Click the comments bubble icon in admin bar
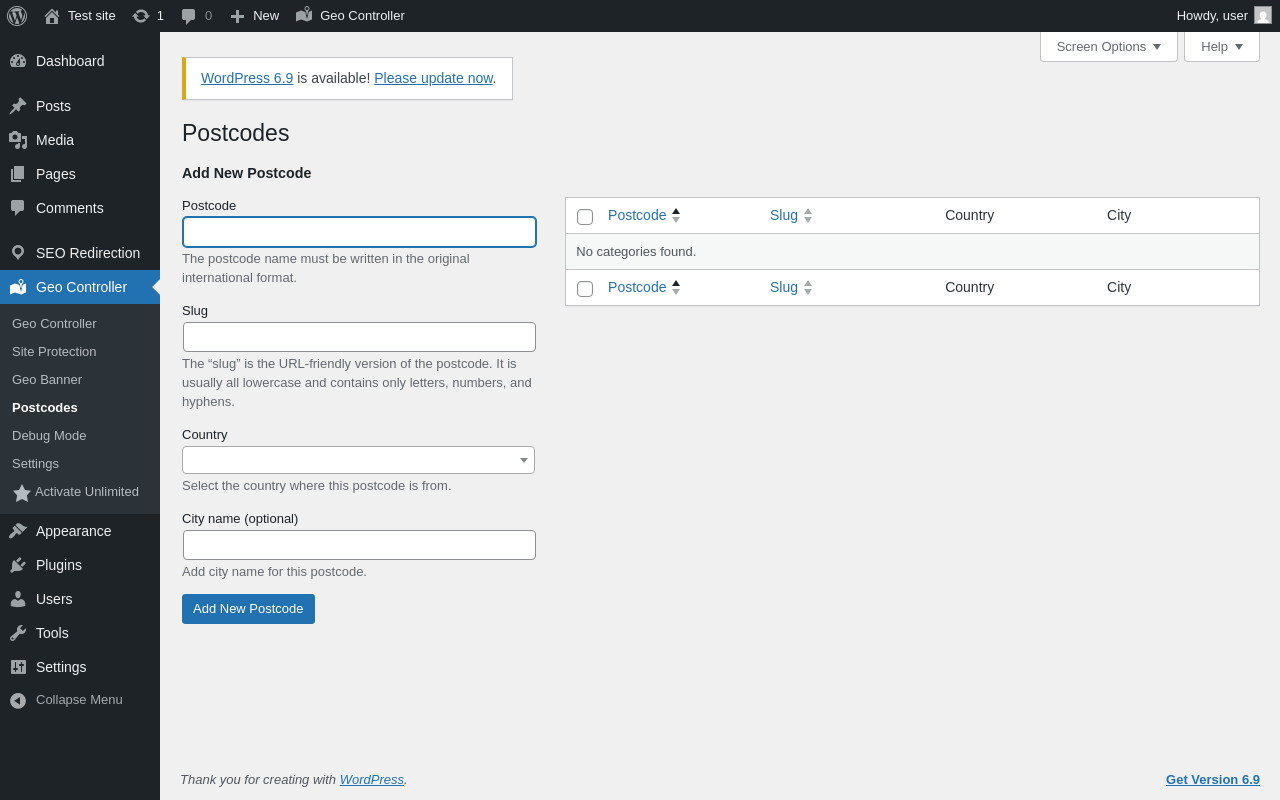The image size is (1280, 800). pyautogui.click(x=189, y=16)
